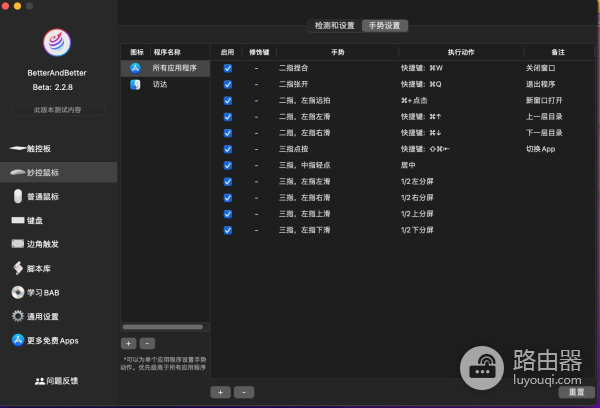
Task: Click the 上一层目录 note cell
Action: (x=544, y=117)
